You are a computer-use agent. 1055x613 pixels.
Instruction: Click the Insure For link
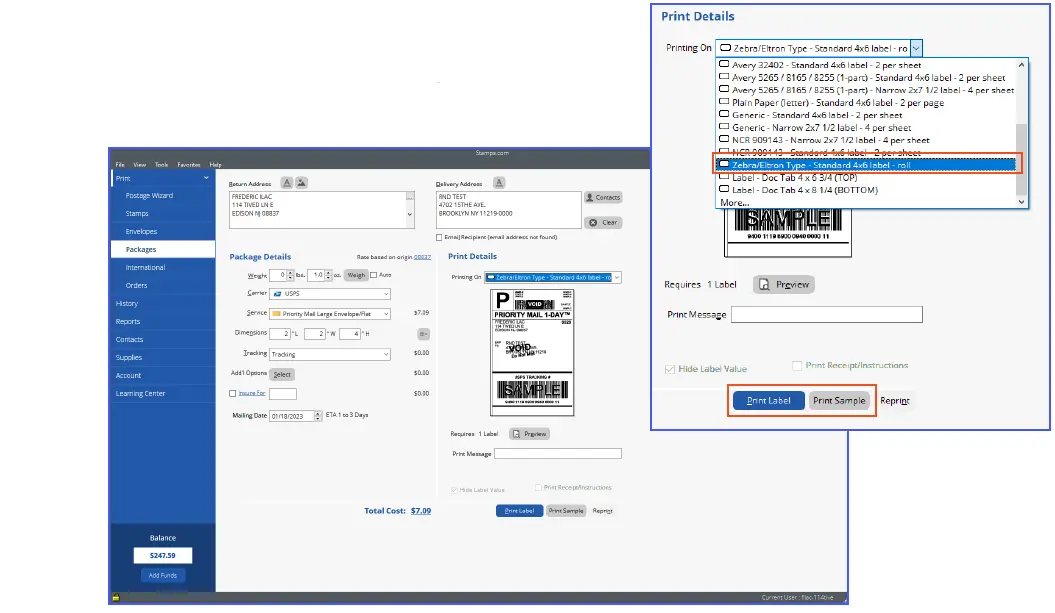coord(252,393)
